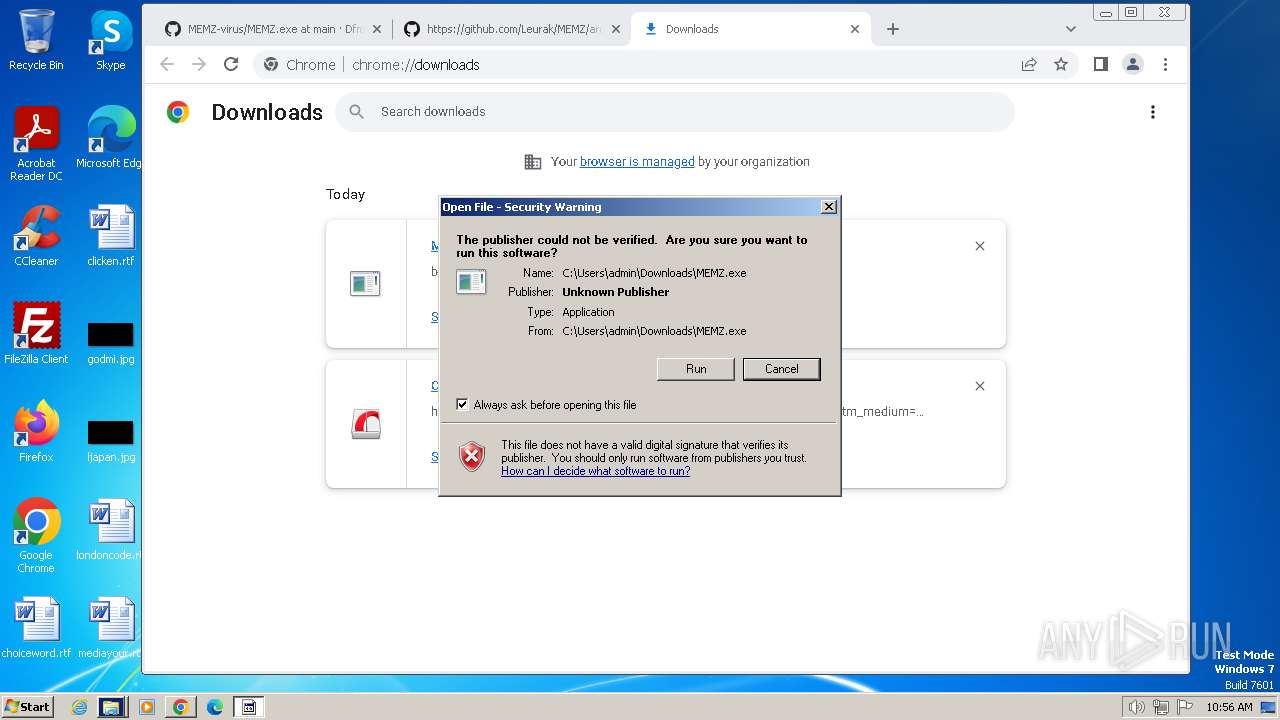Close the MEMZ-virus GitHub tab
1280x720 pixels.
click(377, 29)
